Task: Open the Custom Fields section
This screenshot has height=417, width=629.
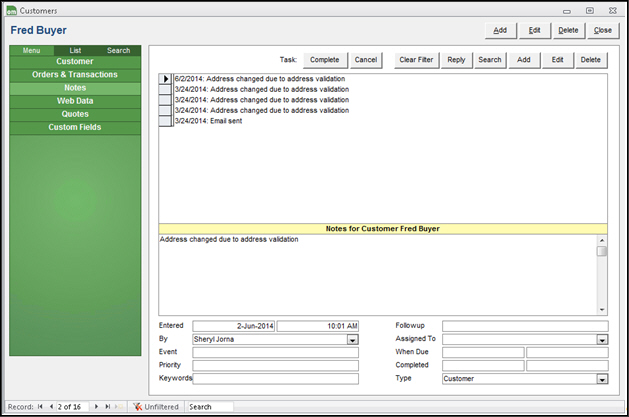Action: point(75,127)
